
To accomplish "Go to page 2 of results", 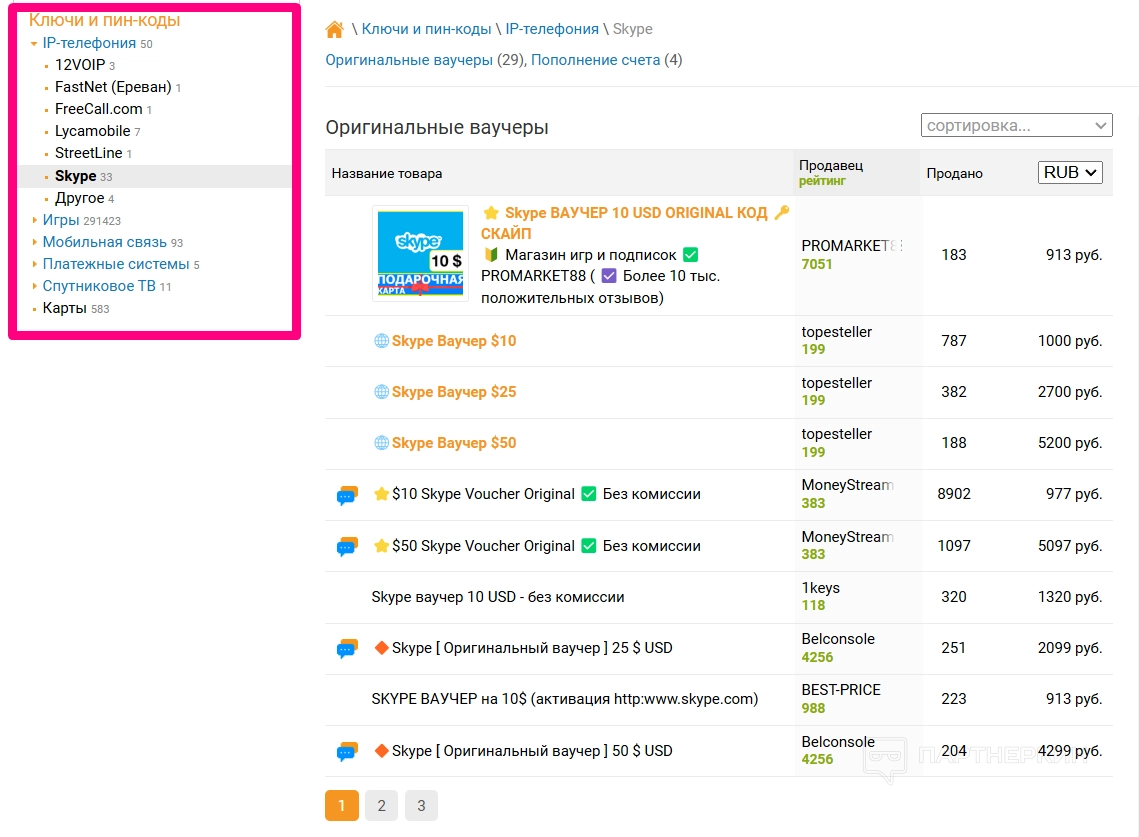I will 381,805.
